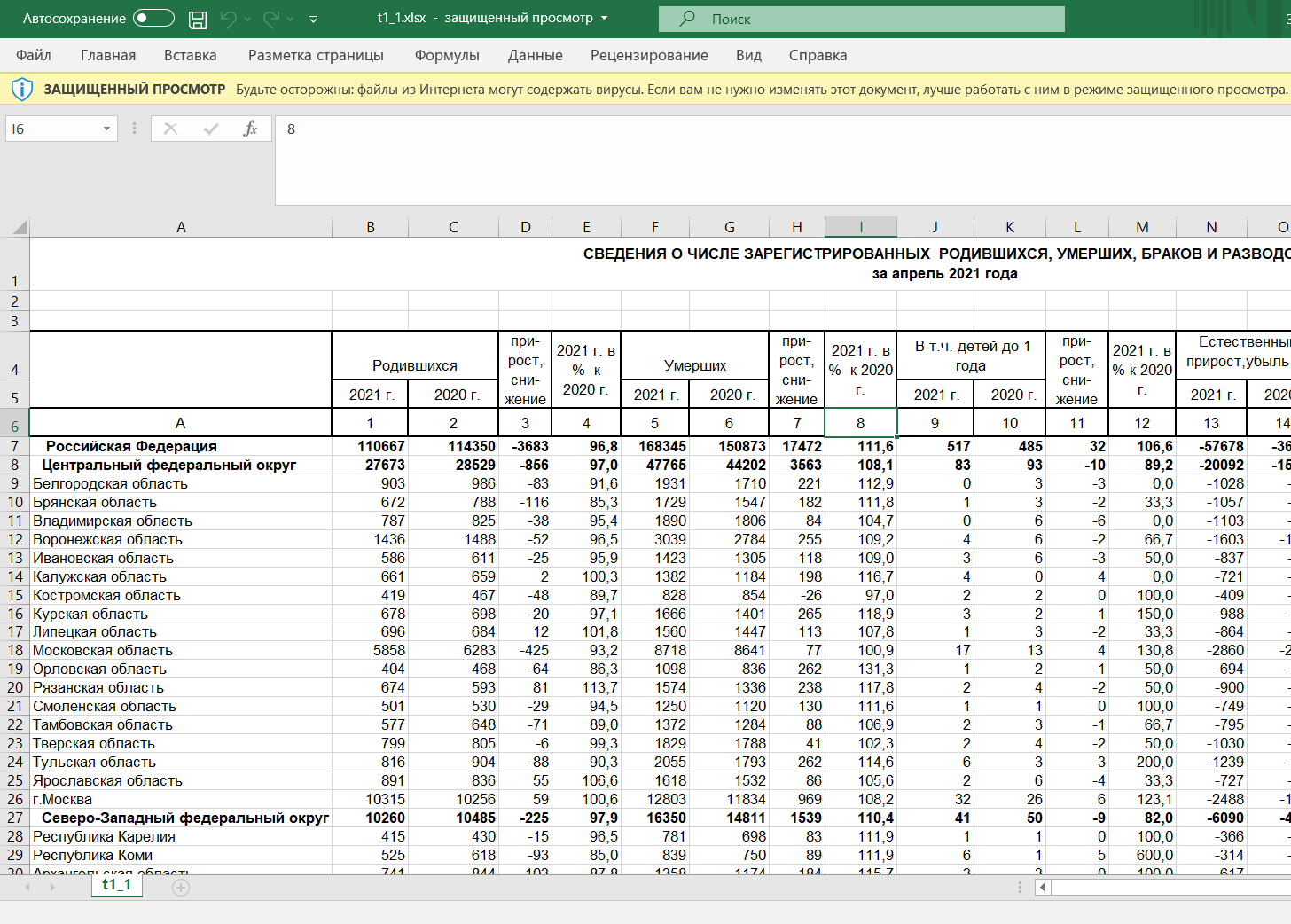Click the New Sheet plus icon

point(181,887)
